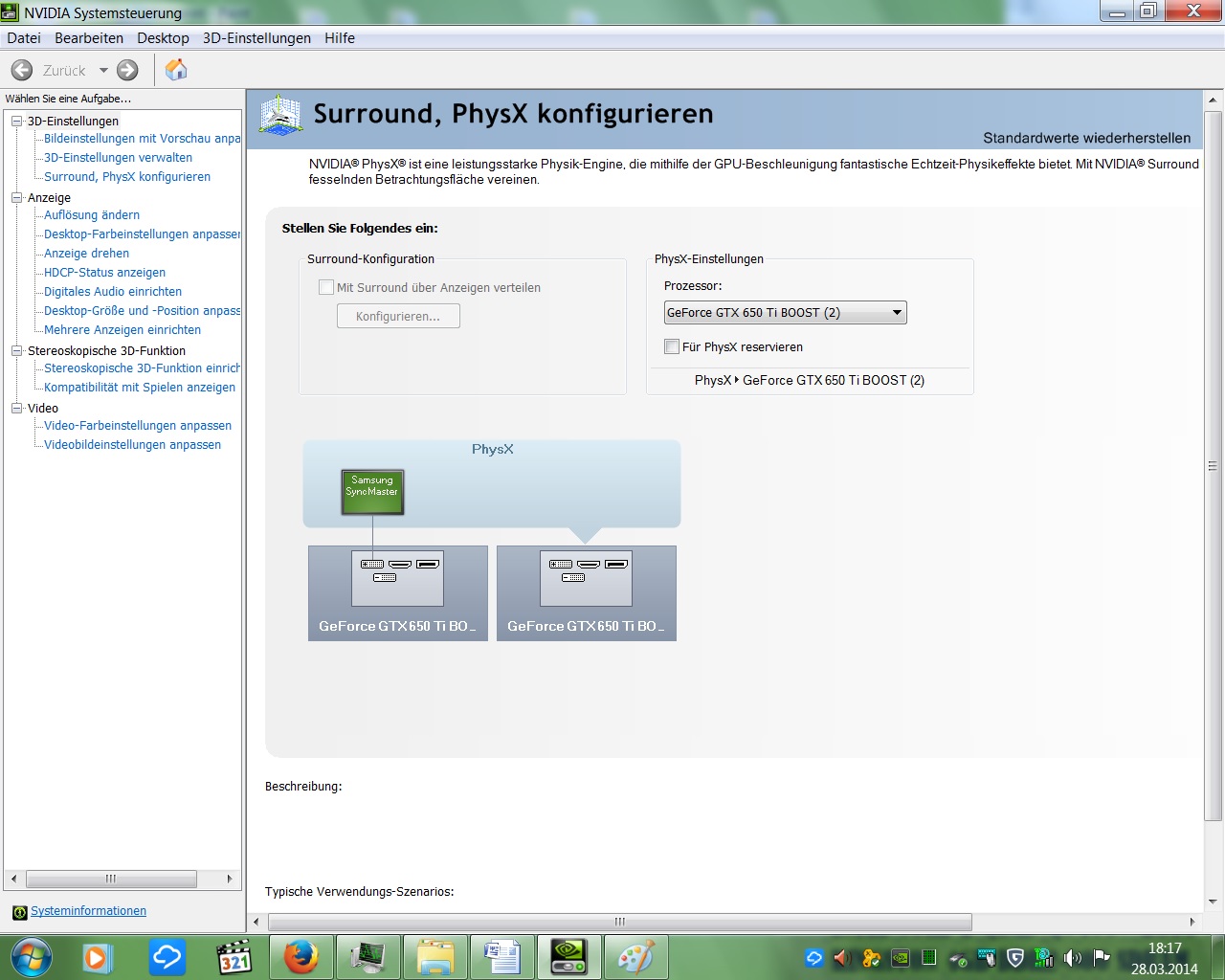Viewport: 1225px width, 980px height.
Task: Click the Systeminformationen icon
Action: [19, 912]
